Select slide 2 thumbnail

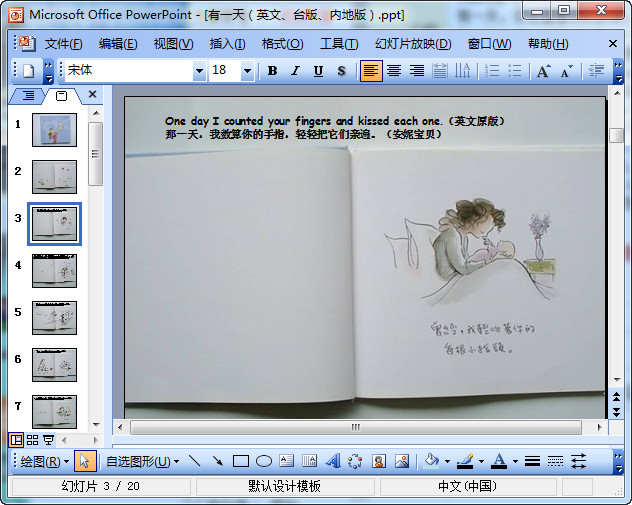coord(54,177)
